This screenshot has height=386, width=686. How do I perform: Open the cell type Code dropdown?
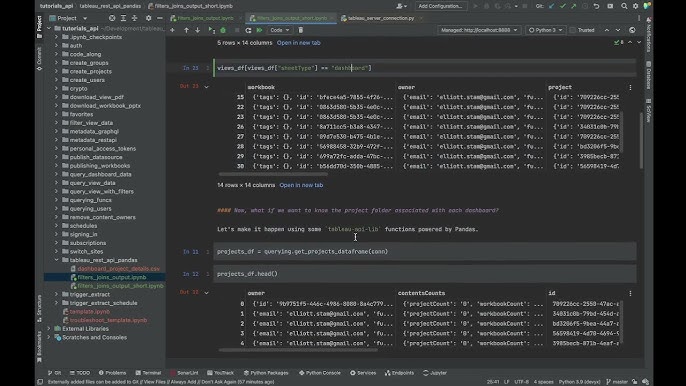[280, 30]
